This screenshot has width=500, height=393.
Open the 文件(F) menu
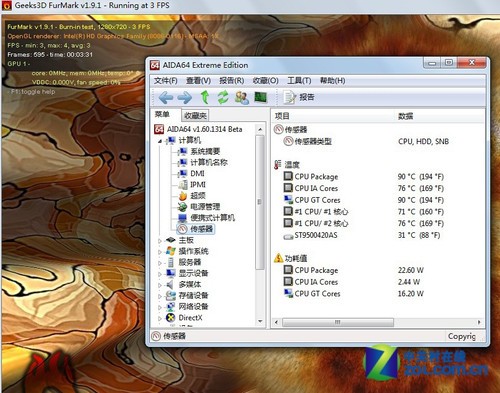point(165,81)
